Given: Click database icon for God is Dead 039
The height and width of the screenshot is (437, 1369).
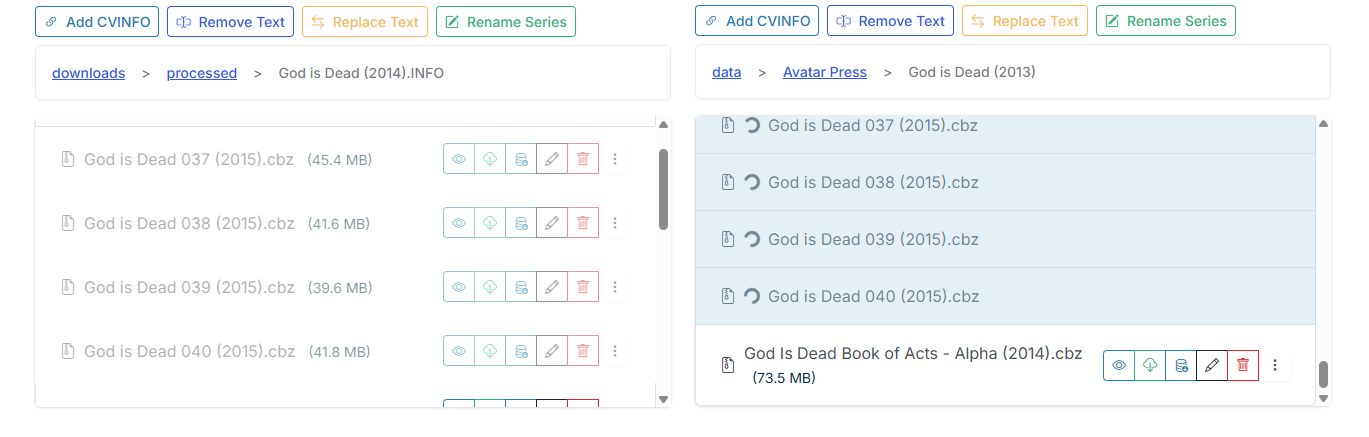Looking at the screenshot, I should [x=521, y=287].
